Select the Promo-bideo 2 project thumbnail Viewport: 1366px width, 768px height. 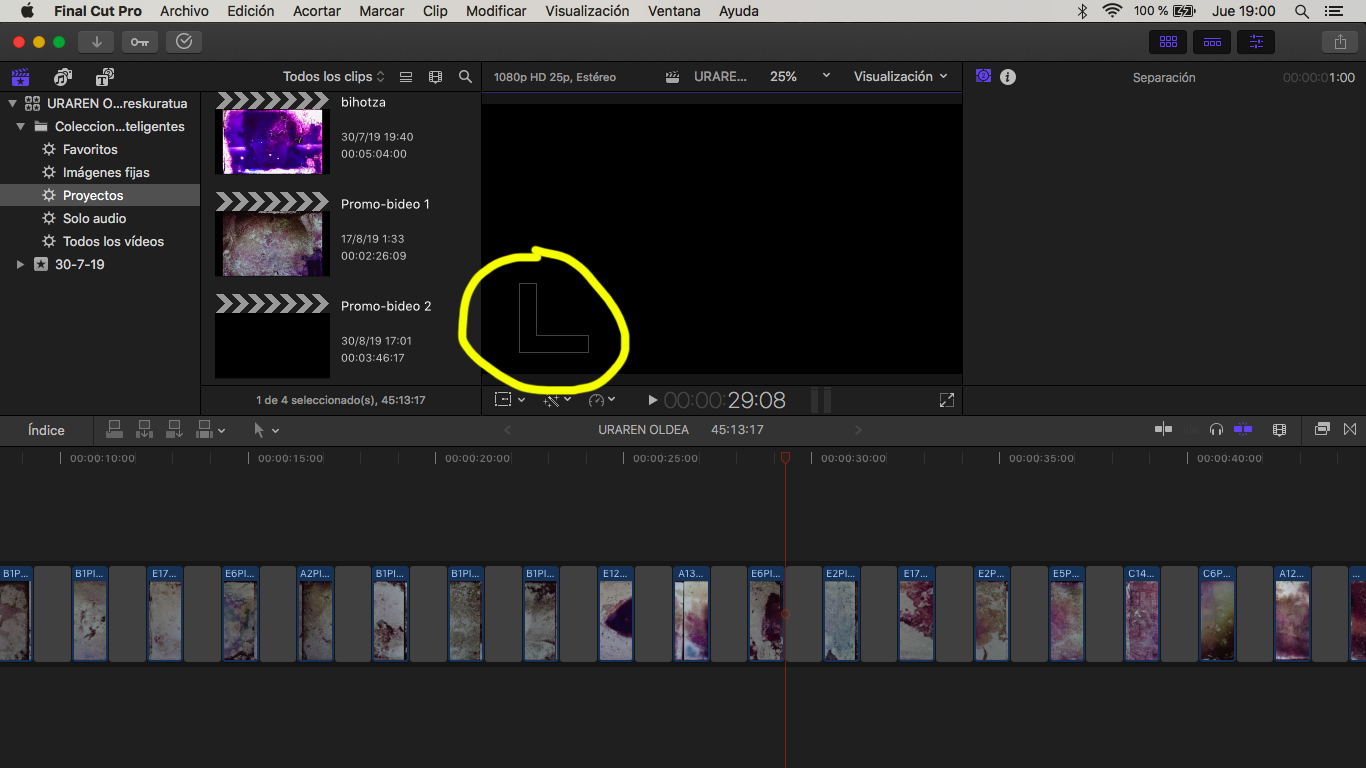click(x=272, y=337)
